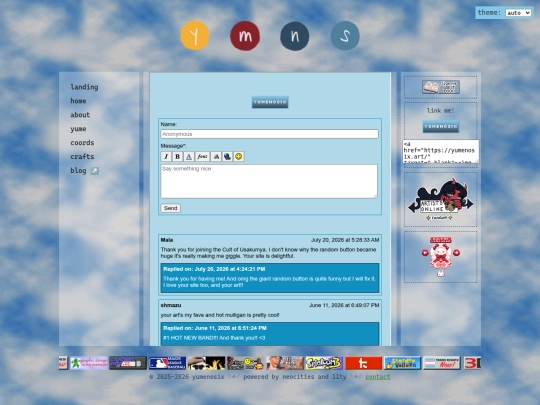Click the red 'm' circle logo
Image resolution: width=540 pixels, height=405 pixels.
245,36
